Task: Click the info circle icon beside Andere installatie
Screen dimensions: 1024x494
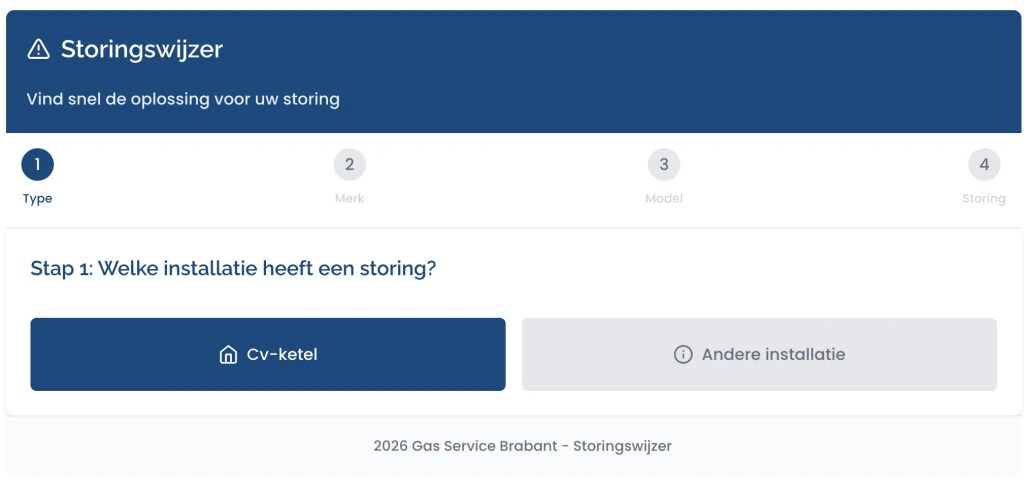Action: (x=683, y=355)
